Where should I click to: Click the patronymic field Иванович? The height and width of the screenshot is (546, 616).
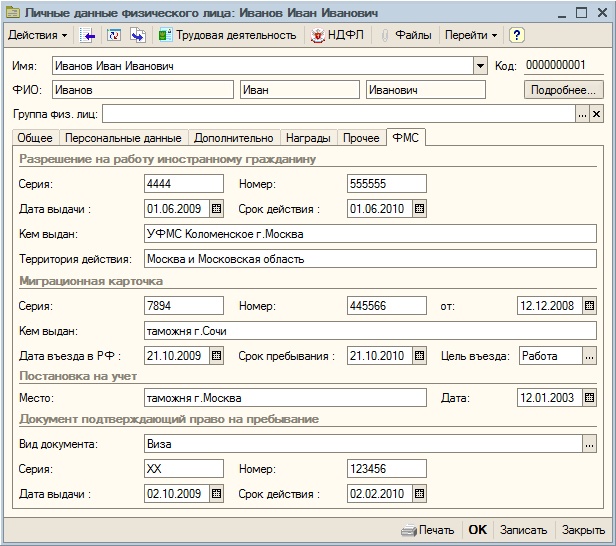(x=426, y=90)
